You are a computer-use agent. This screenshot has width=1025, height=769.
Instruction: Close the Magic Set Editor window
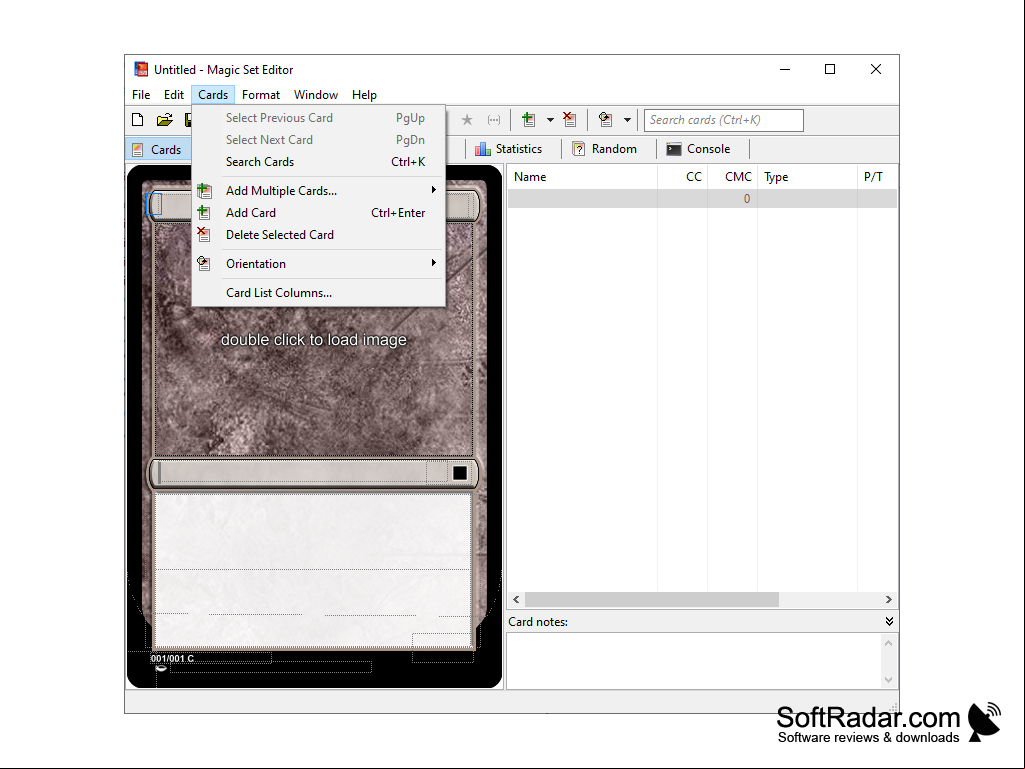[876, 69]
